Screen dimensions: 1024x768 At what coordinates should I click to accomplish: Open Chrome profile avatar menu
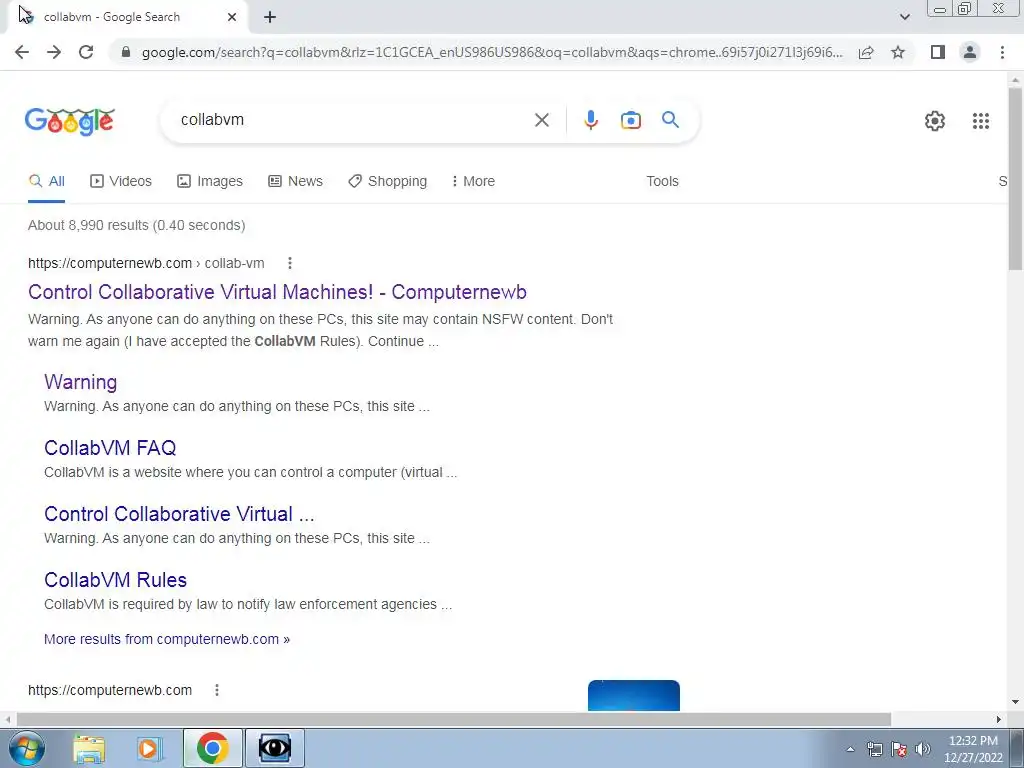[x=970, y=52]
